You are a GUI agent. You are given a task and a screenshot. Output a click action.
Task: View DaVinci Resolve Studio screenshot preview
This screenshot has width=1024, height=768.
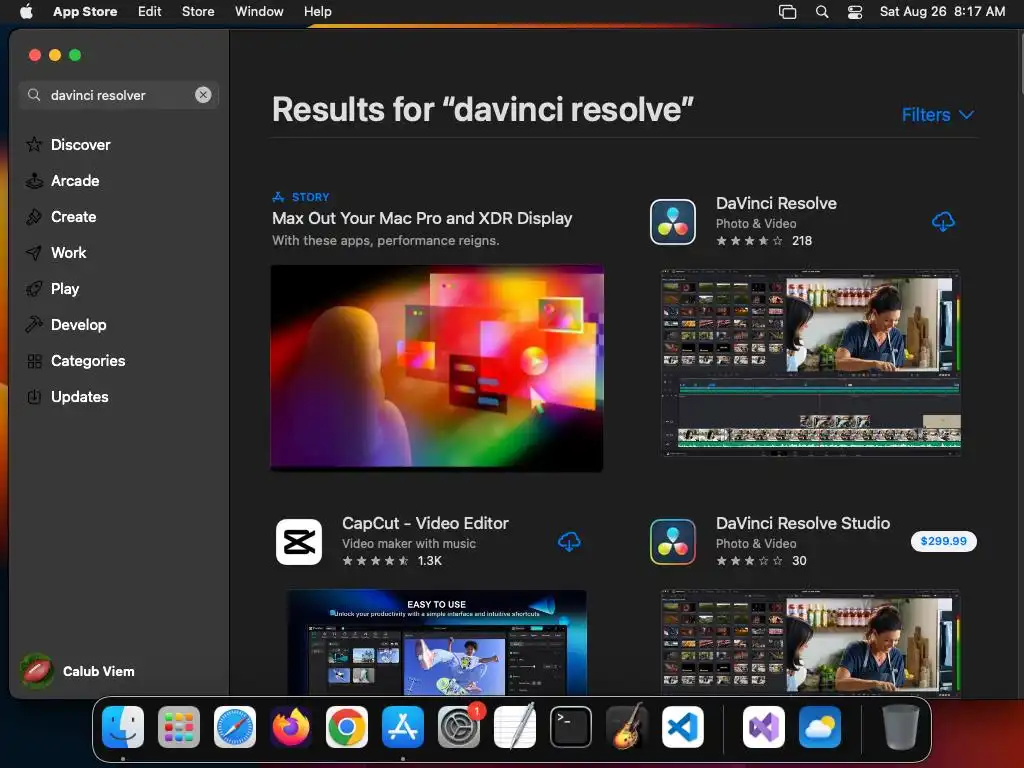tap(810, 642)
